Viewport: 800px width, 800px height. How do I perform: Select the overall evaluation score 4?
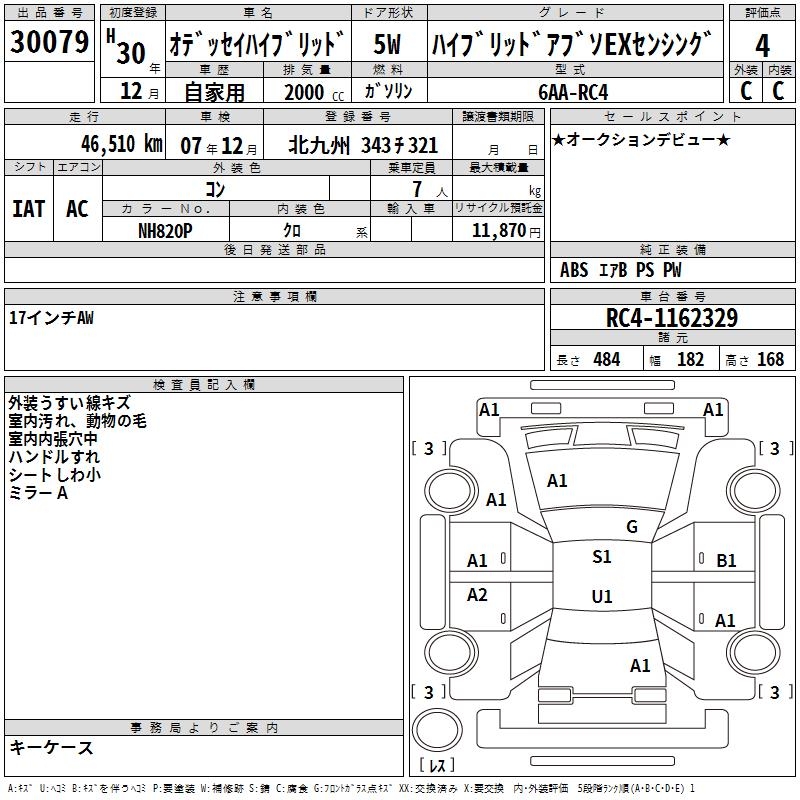[x=762, y=45]
